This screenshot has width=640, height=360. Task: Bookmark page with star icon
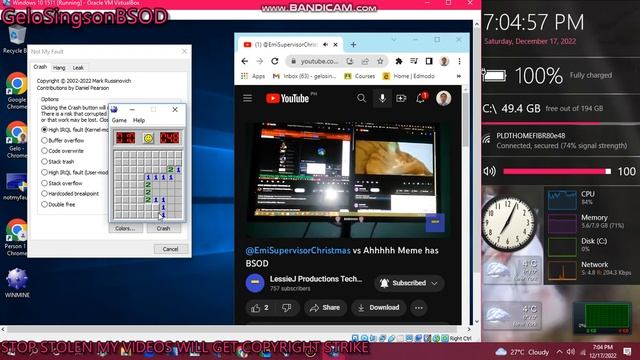380,61
